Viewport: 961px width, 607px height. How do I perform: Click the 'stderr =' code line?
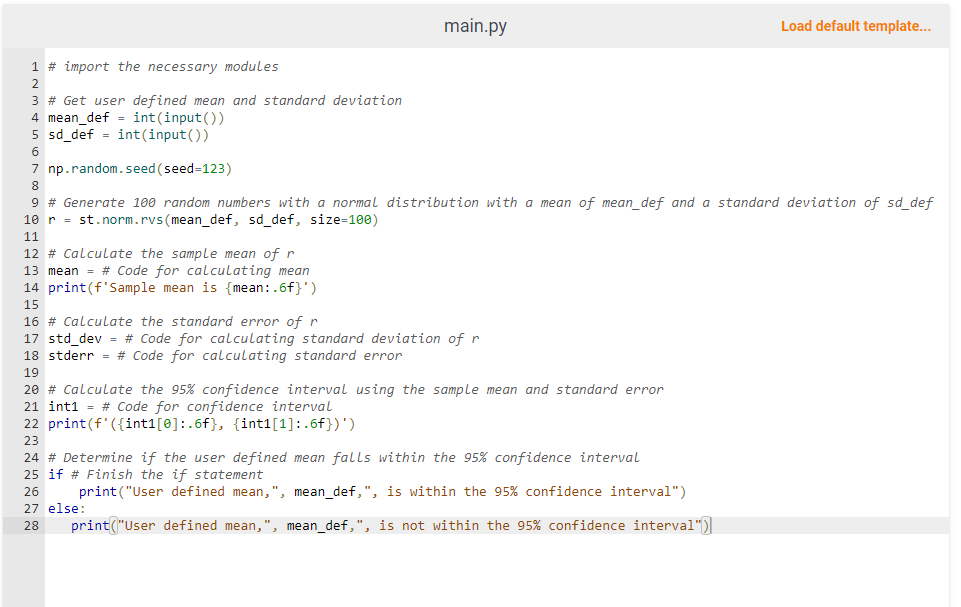(225, 356)
